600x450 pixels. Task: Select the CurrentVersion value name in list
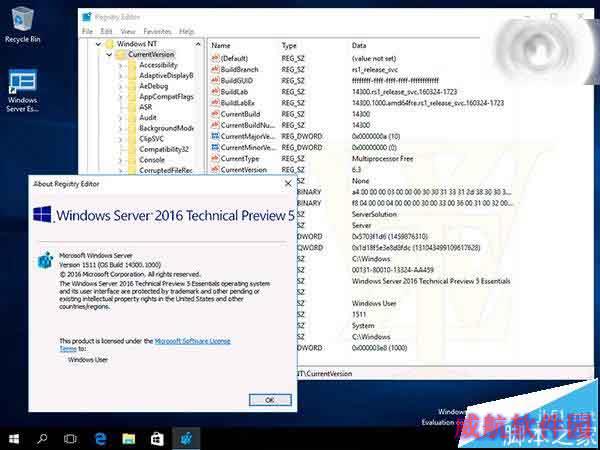tap(244, 169)
